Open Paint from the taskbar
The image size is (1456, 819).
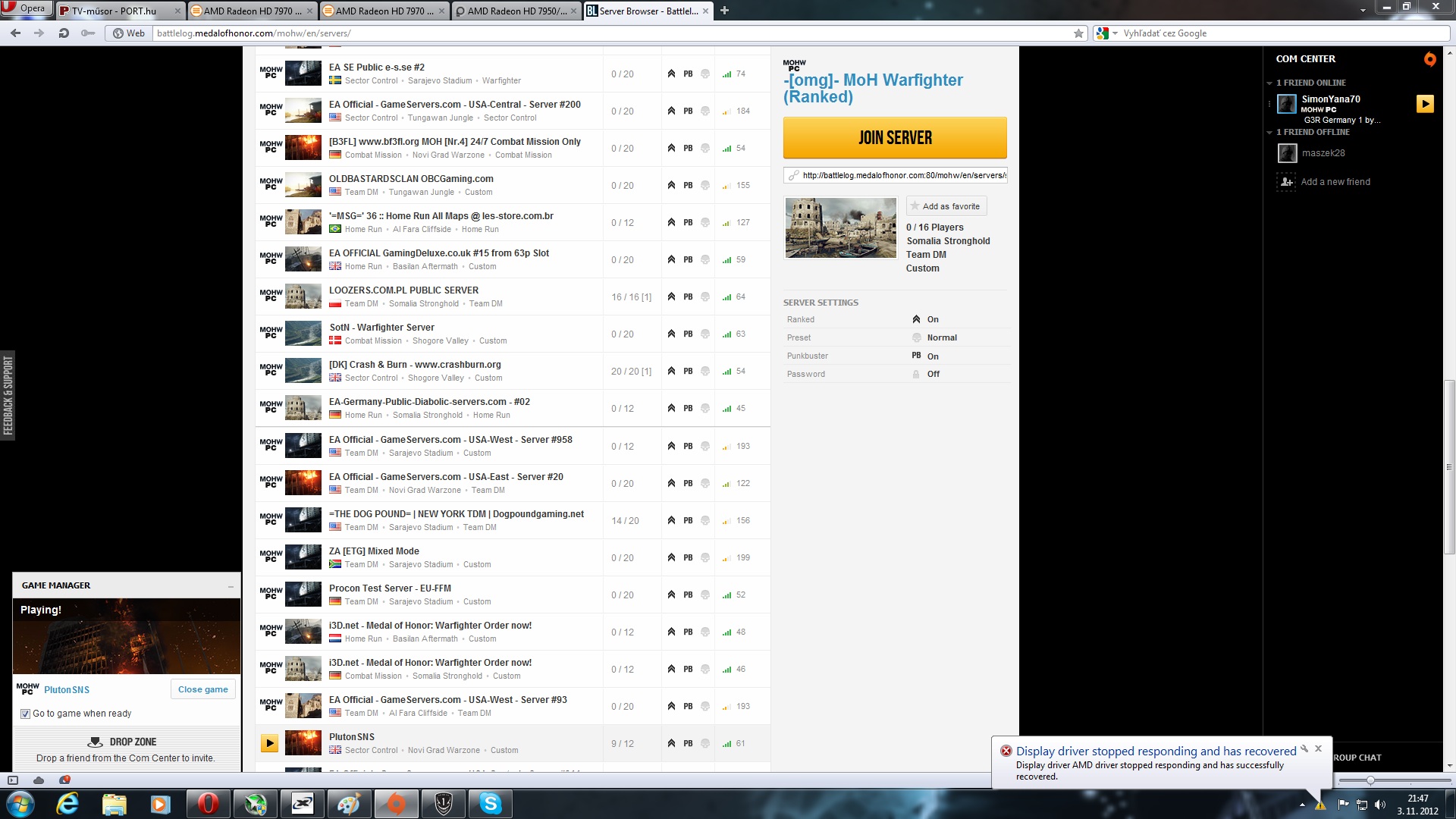(349, 804)
